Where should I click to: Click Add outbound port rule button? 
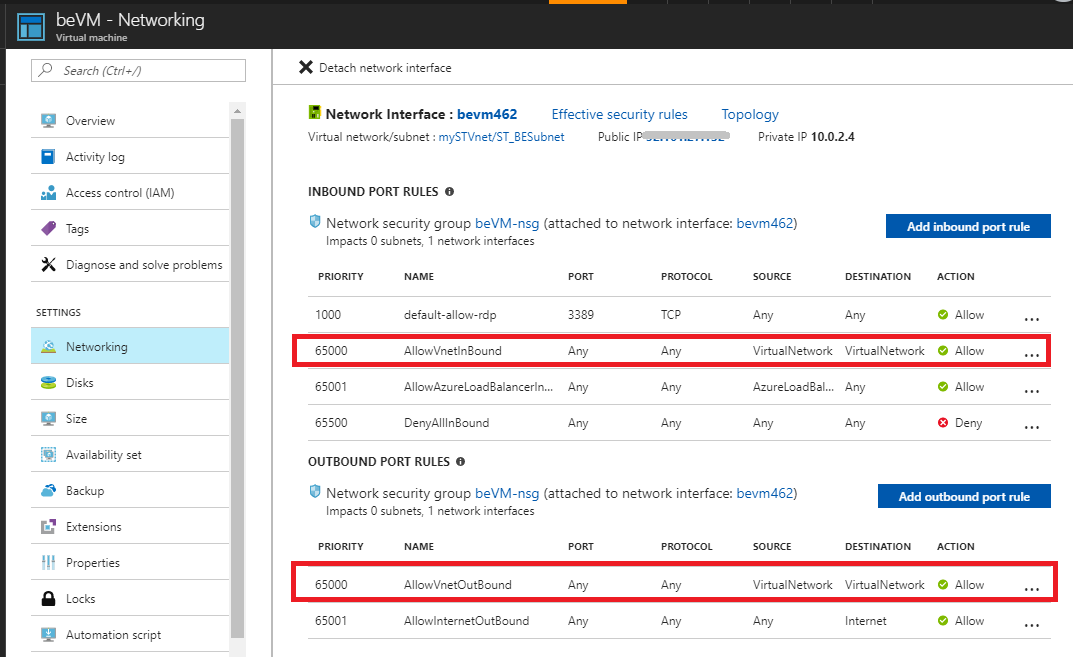[x=964, y=497]
